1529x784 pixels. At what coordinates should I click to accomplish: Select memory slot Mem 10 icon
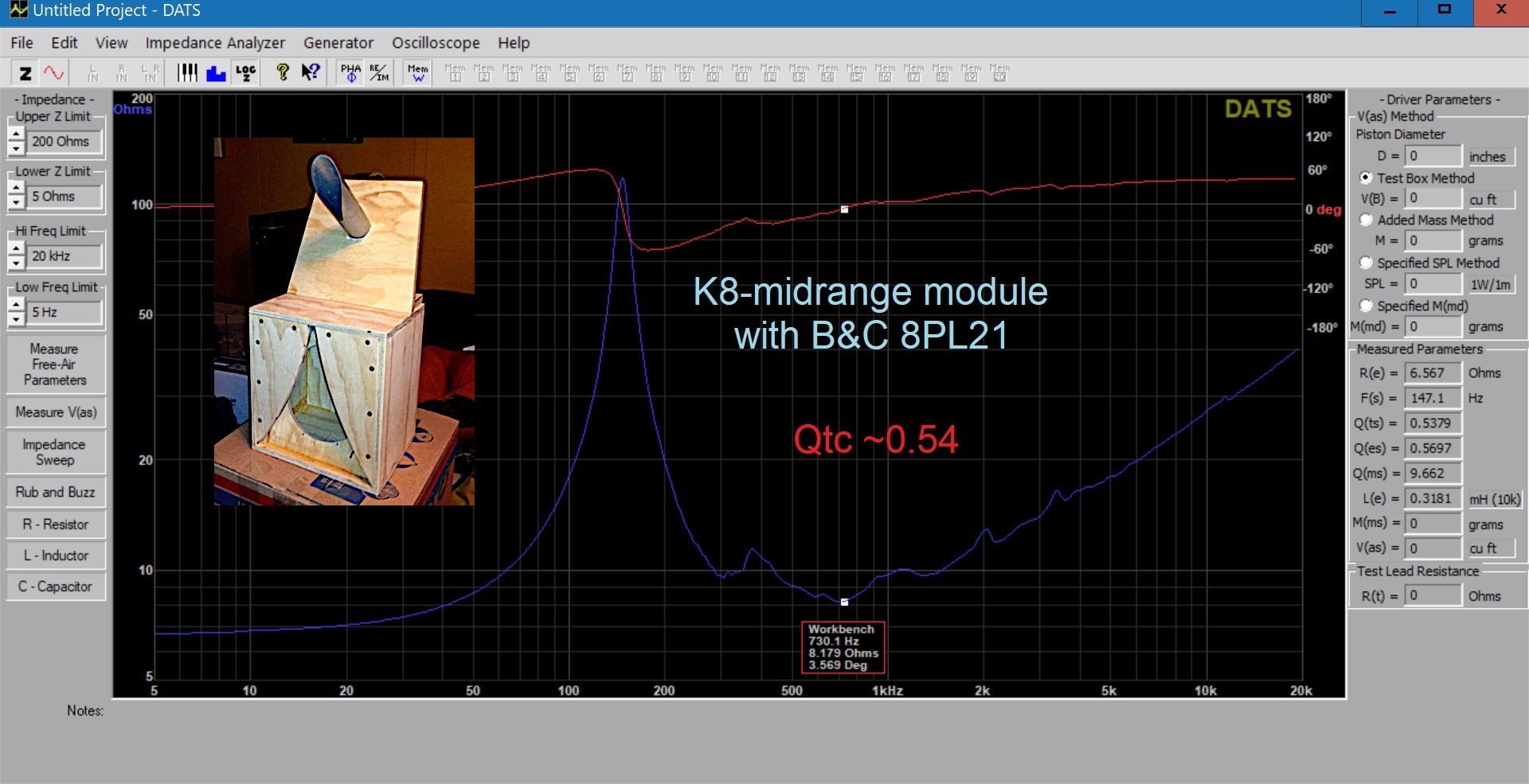click(713, 73)
